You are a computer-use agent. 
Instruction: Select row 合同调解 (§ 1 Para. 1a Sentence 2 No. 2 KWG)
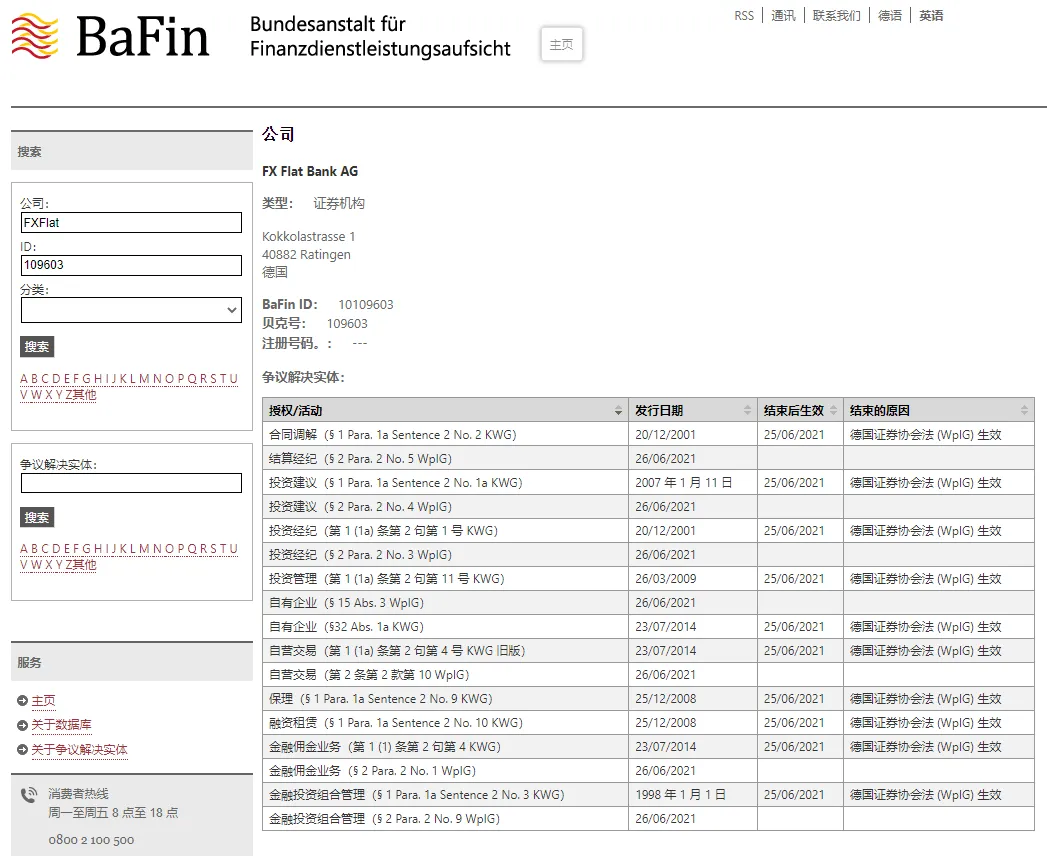[x=648, y=435]
